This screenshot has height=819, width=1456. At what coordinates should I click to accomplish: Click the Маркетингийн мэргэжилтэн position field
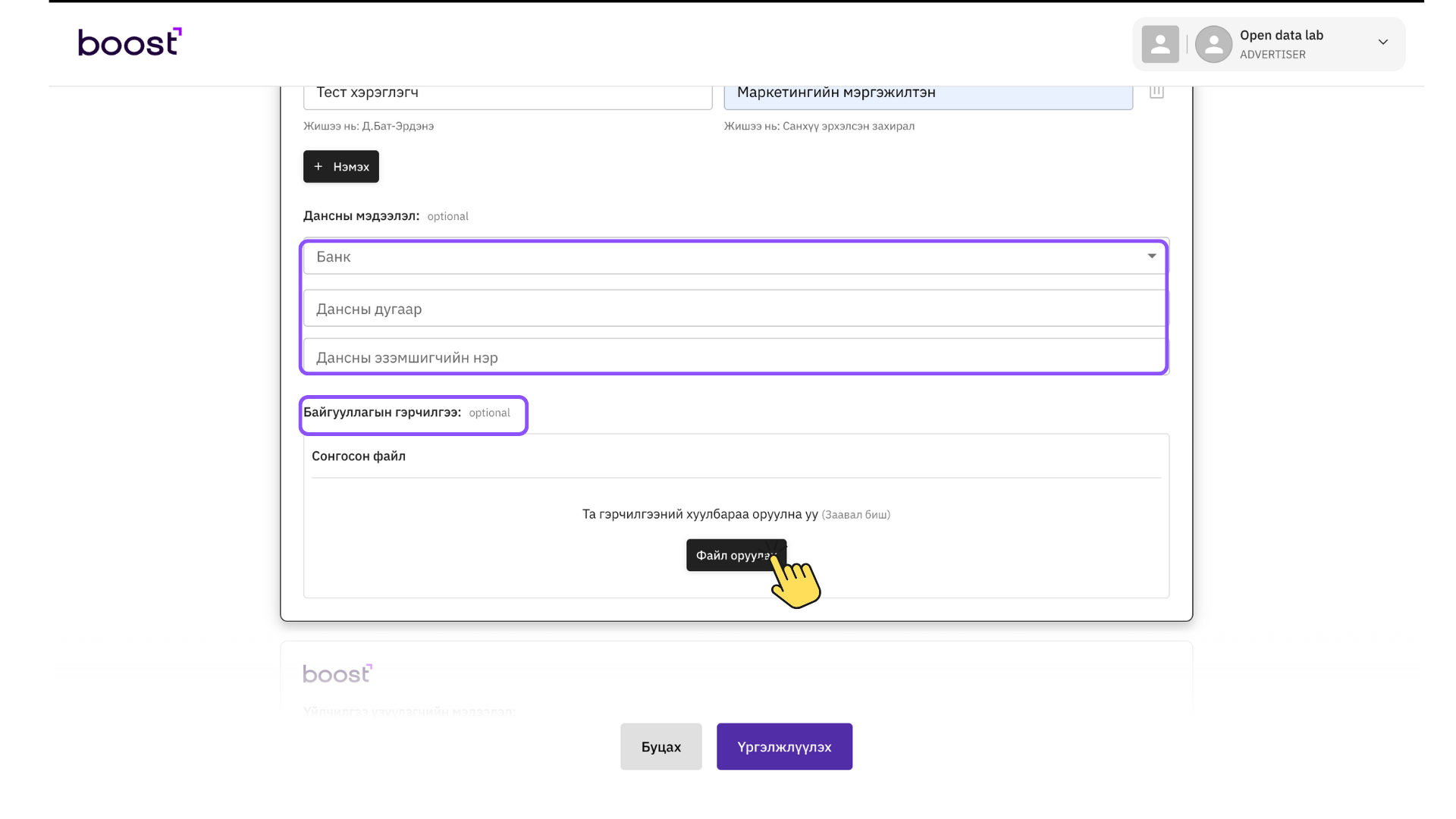pos(927,93)
